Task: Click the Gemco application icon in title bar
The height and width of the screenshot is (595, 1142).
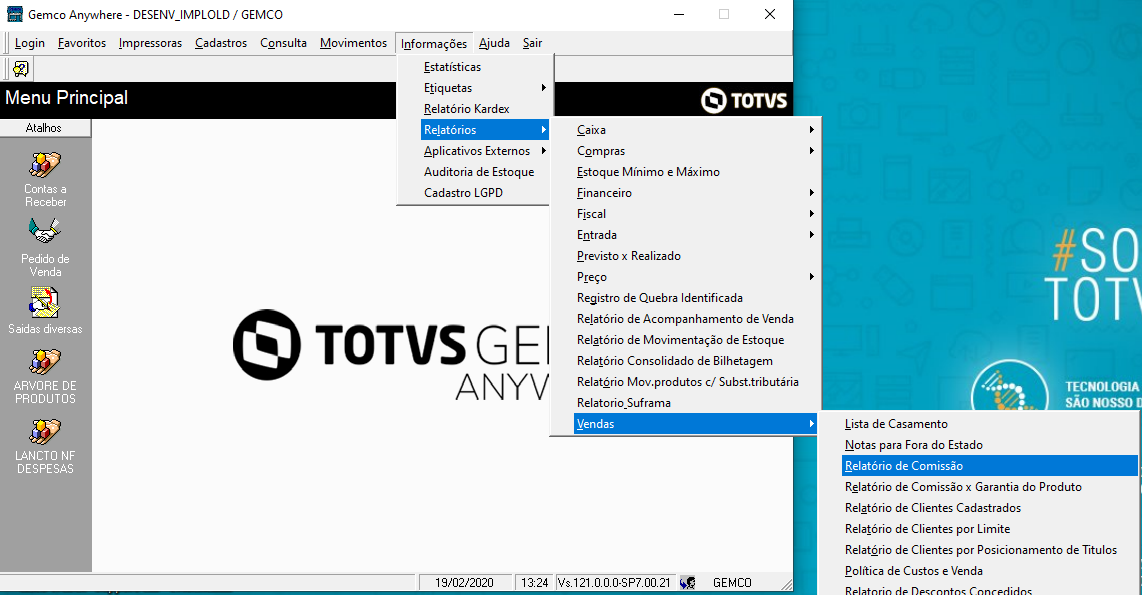Action: [x=15, y=14]
